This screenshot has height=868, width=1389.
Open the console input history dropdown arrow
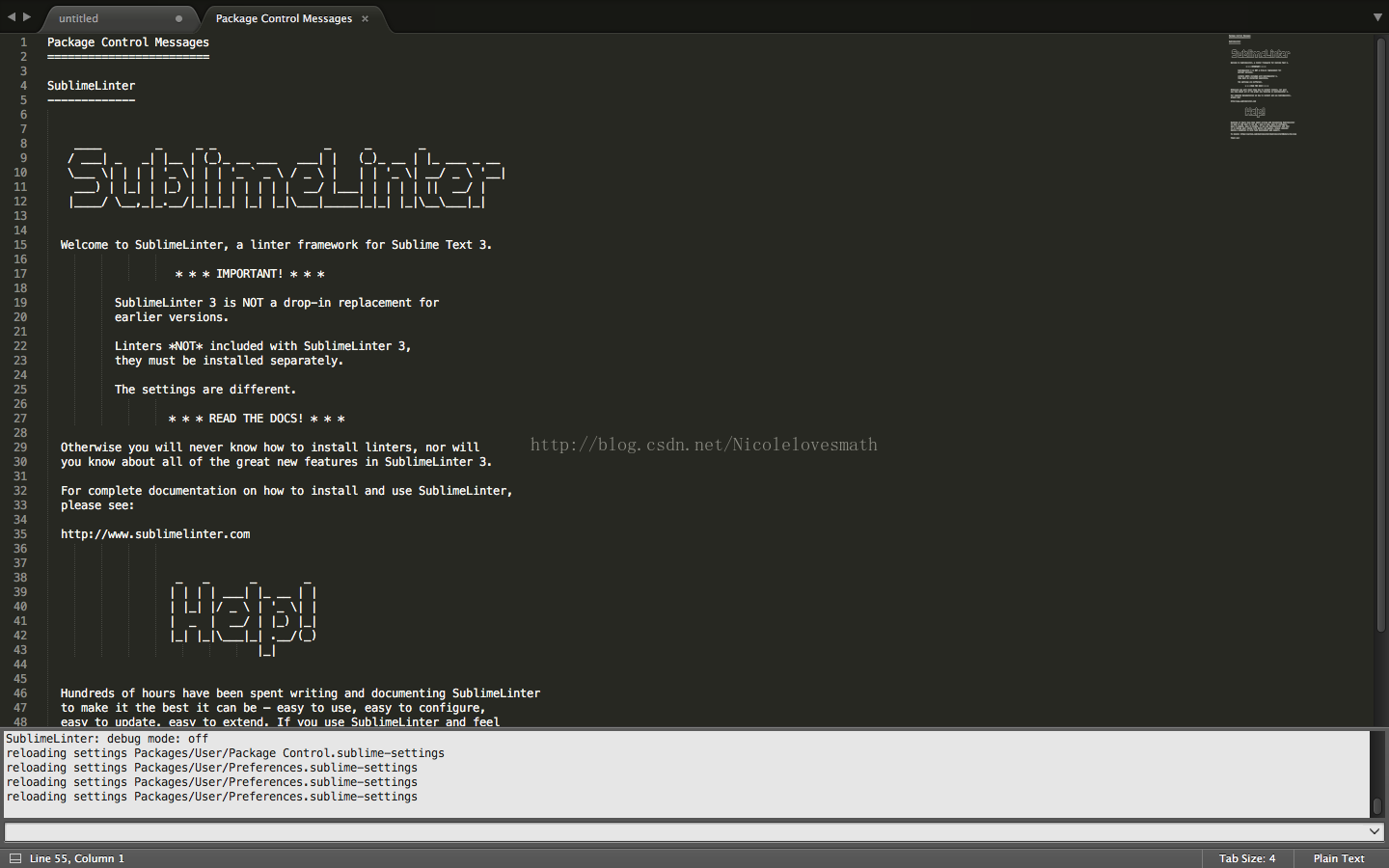(x=1375, y=831)
